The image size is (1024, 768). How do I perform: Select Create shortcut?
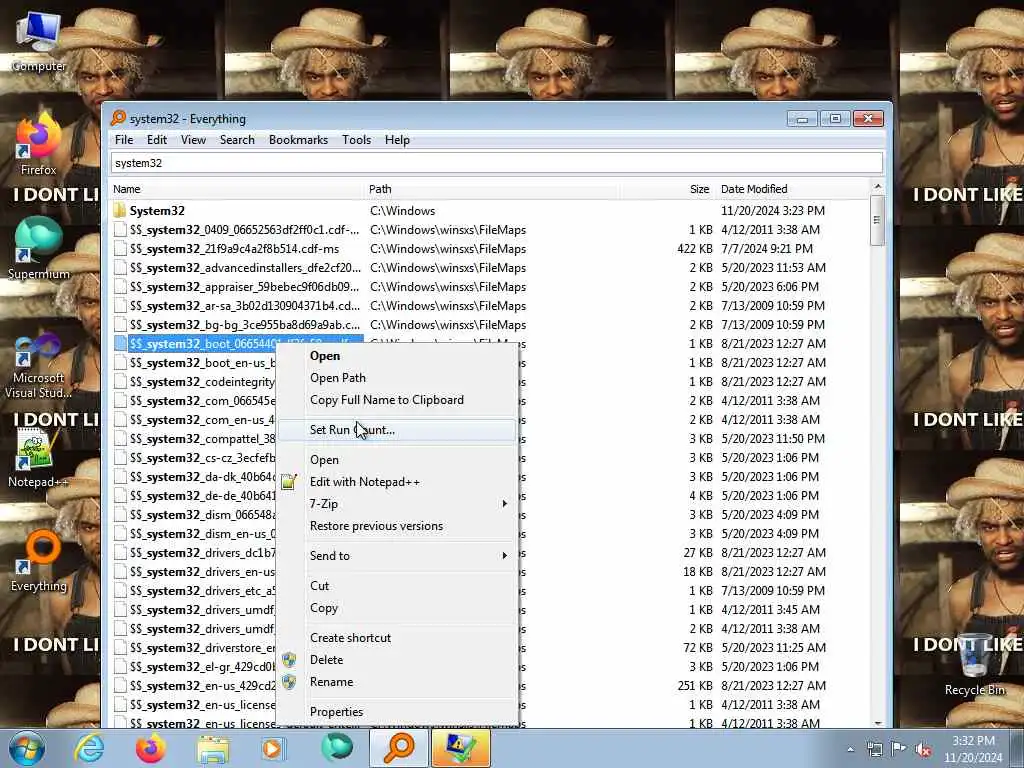tap(396, 638)
